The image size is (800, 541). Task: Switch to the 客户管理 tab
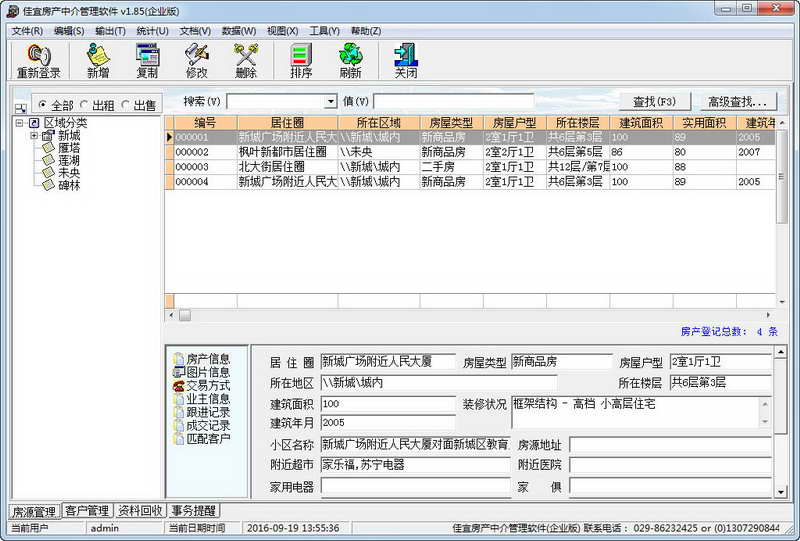[87, 510]
